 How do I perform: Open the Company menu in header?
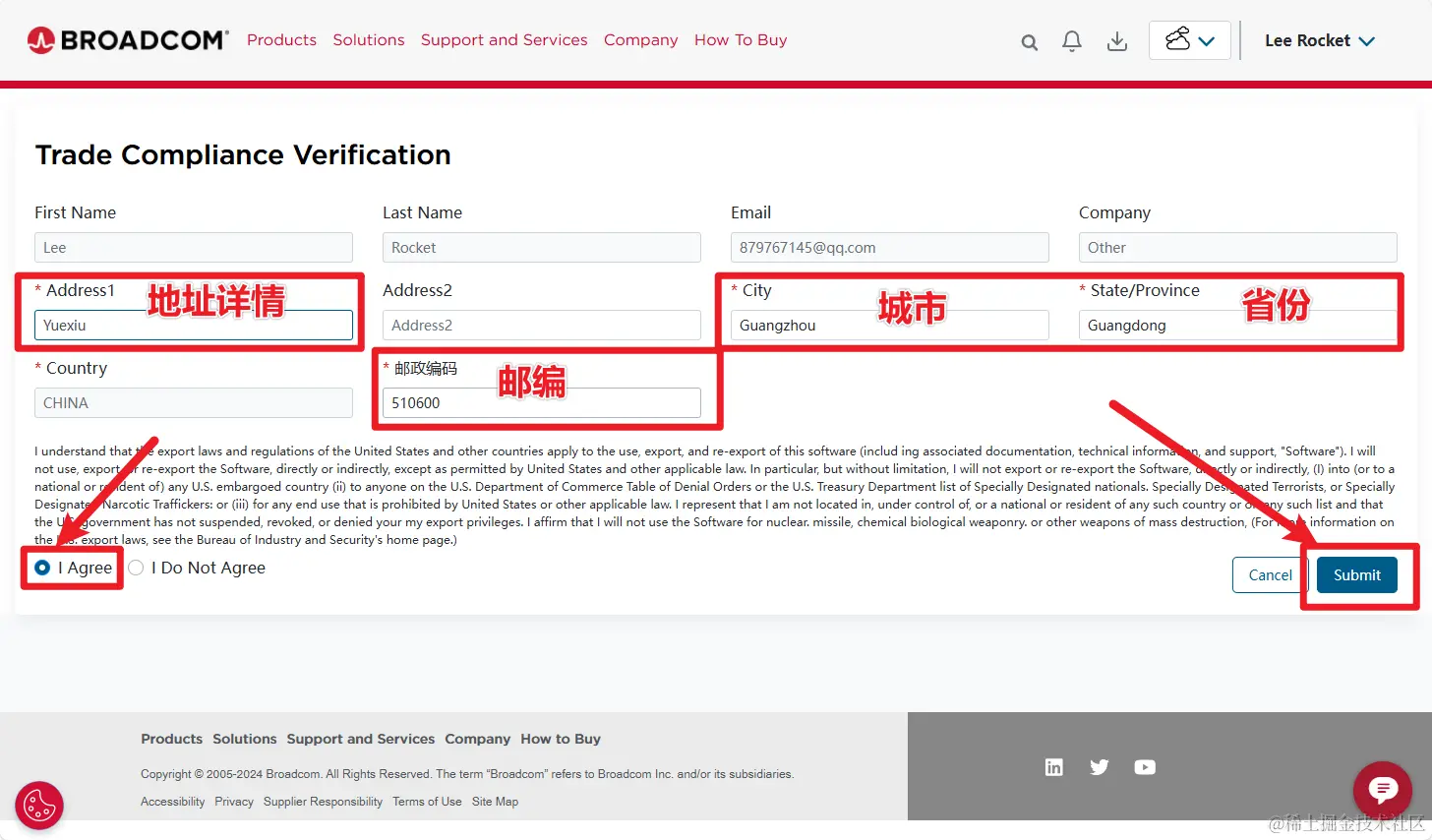coord(641,40)
